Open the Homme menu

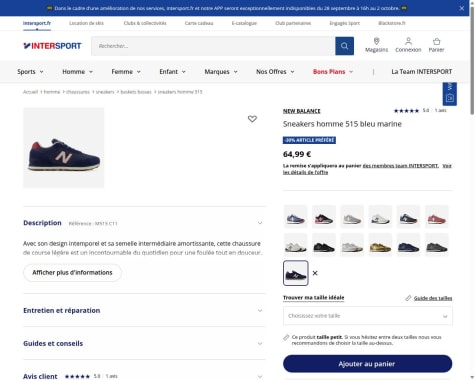(x=77, y=72)
